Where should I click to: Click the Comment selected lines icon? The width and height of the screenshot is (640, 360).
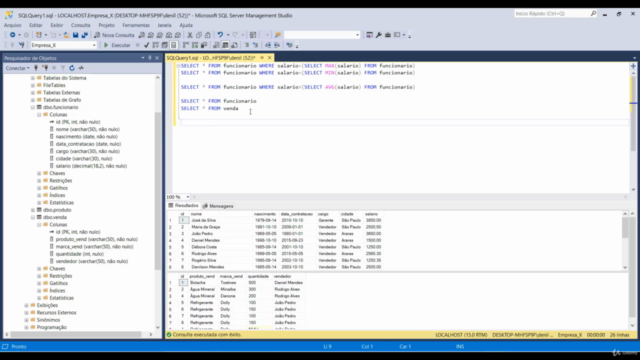point(247,45)
